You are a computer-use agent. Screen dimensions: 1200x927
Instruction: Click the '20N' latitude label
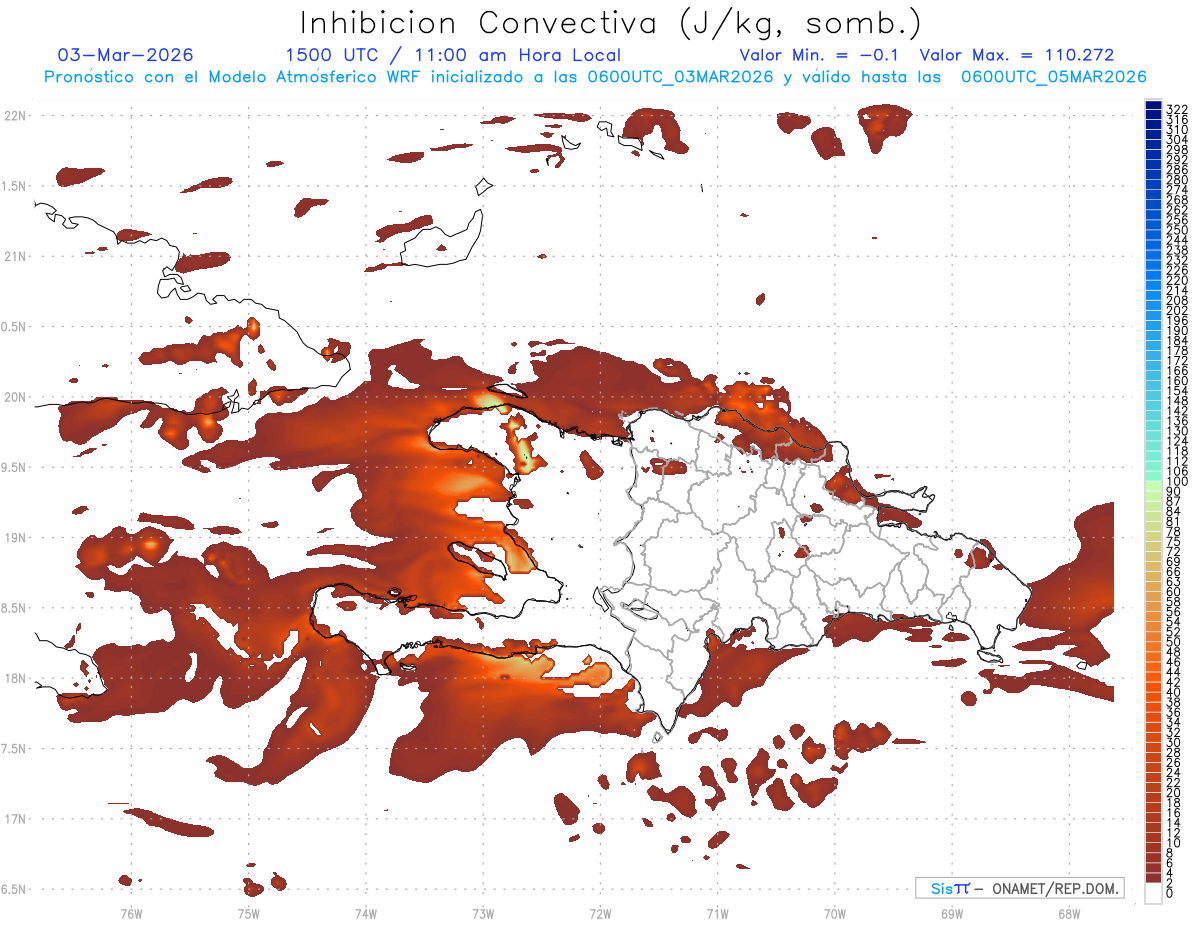click(13, 397)
